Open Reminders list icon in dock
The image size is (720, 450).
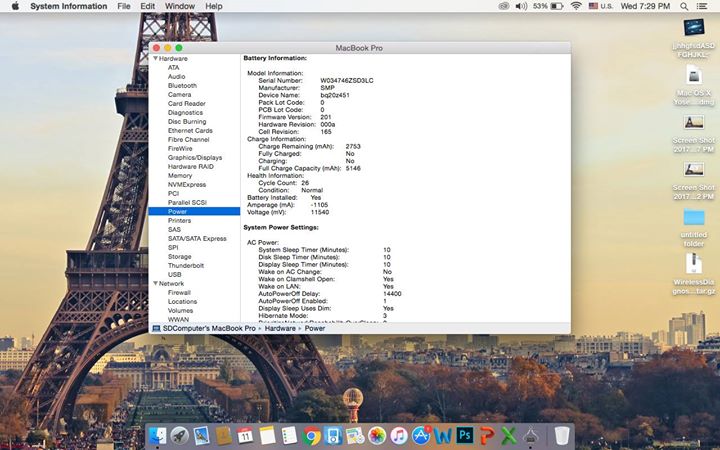(289, 435)
